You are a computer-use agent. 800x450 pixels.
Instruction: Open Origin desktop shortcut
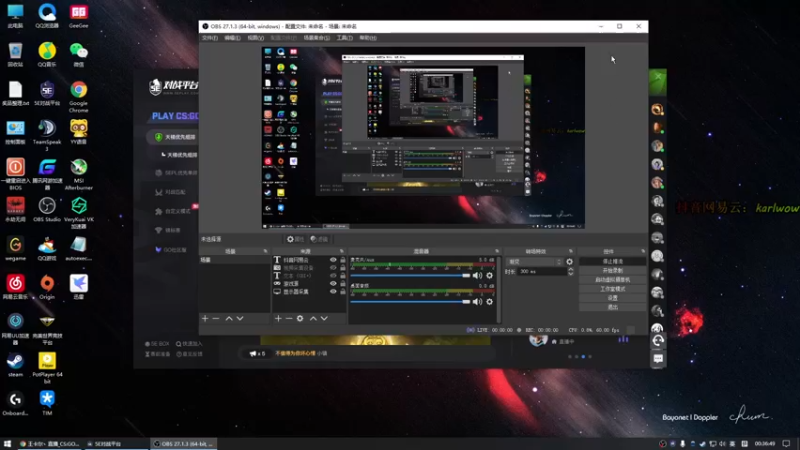point(47,287)
